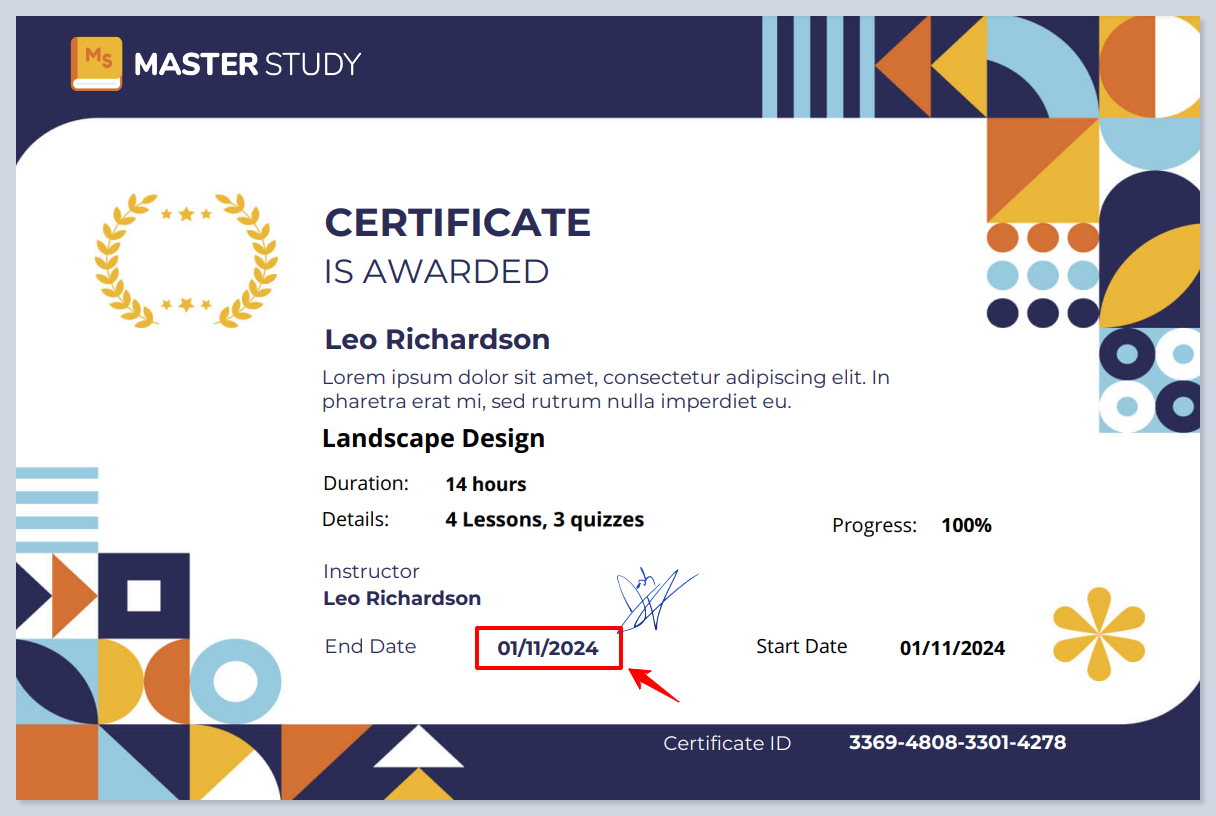This screenshot has height=816, width=1216.
Task: Click the Landscape Design course title
Action: pos(433,438)
